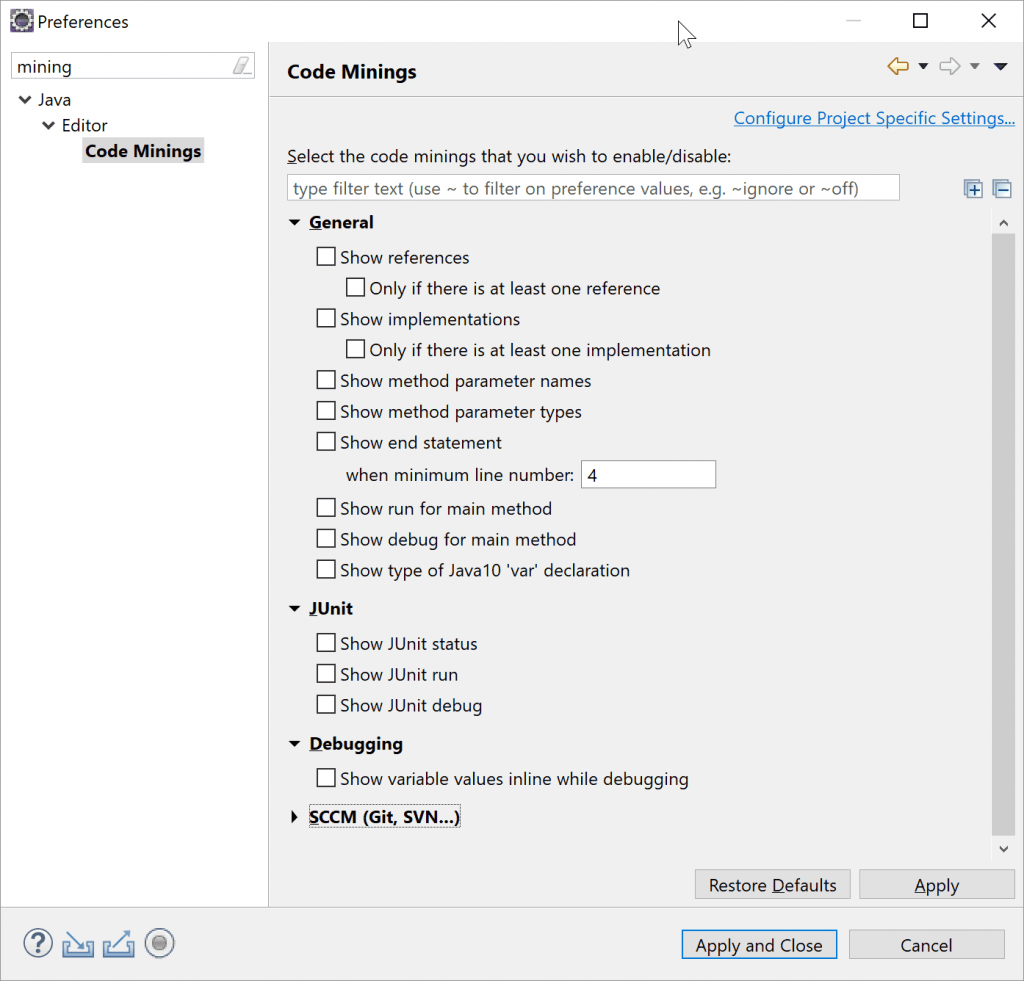Click the minimum line number field
Screen dimensions: 1024x981
648,475
